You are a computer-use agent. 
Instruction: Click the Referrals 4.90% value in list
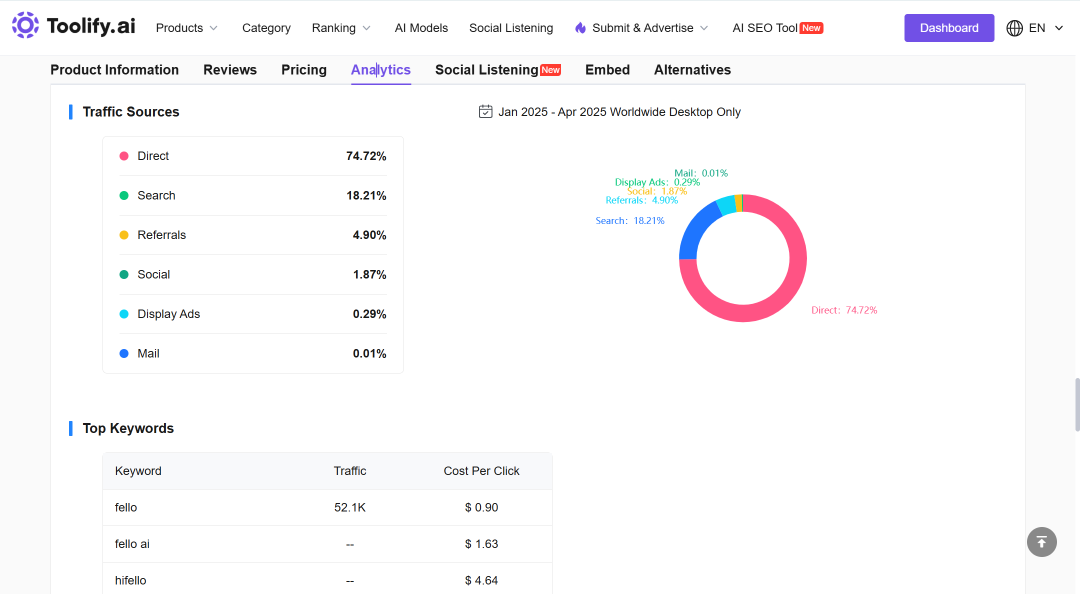pos(369,235)
